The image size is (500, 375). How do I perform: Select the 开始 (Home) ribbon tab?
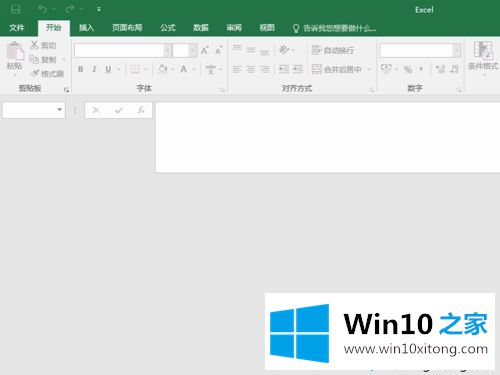click(54, 28)
